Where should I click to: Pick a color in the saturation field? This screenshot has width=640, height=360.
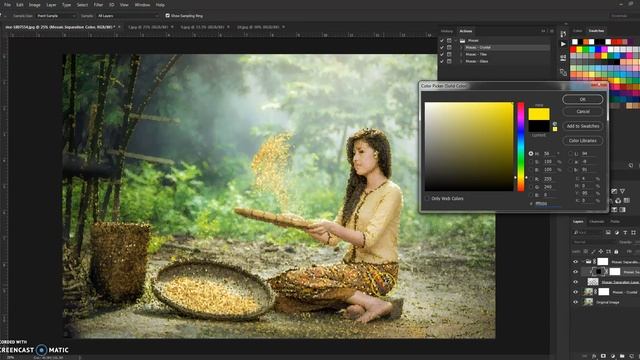click(x=469, y=147)
